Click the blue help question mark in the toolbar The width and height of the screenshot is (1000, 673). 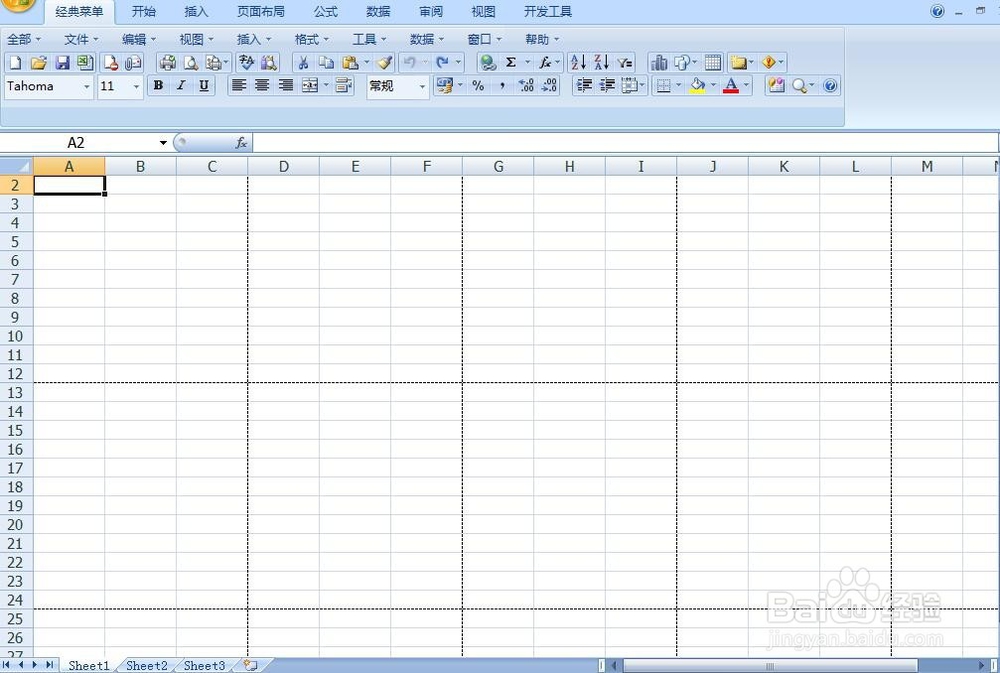coord(830,85)
